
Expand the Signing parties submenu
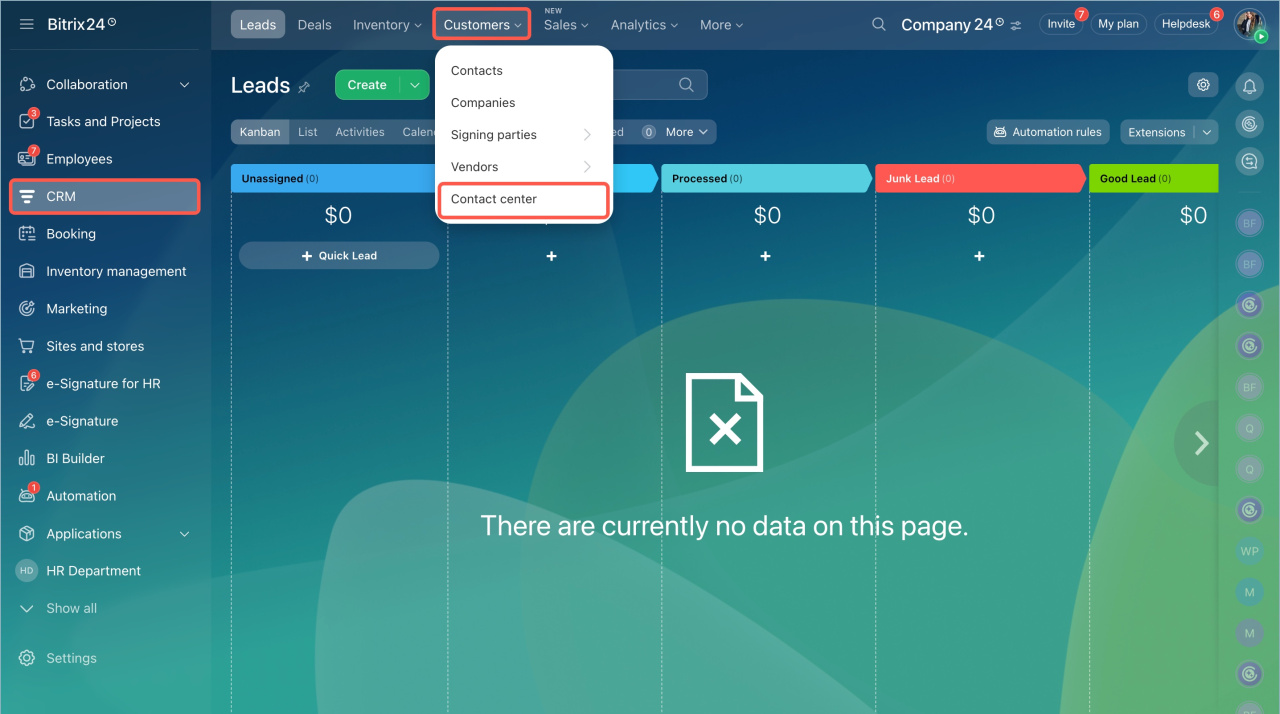pyautogui.click(x=524, y=135)
